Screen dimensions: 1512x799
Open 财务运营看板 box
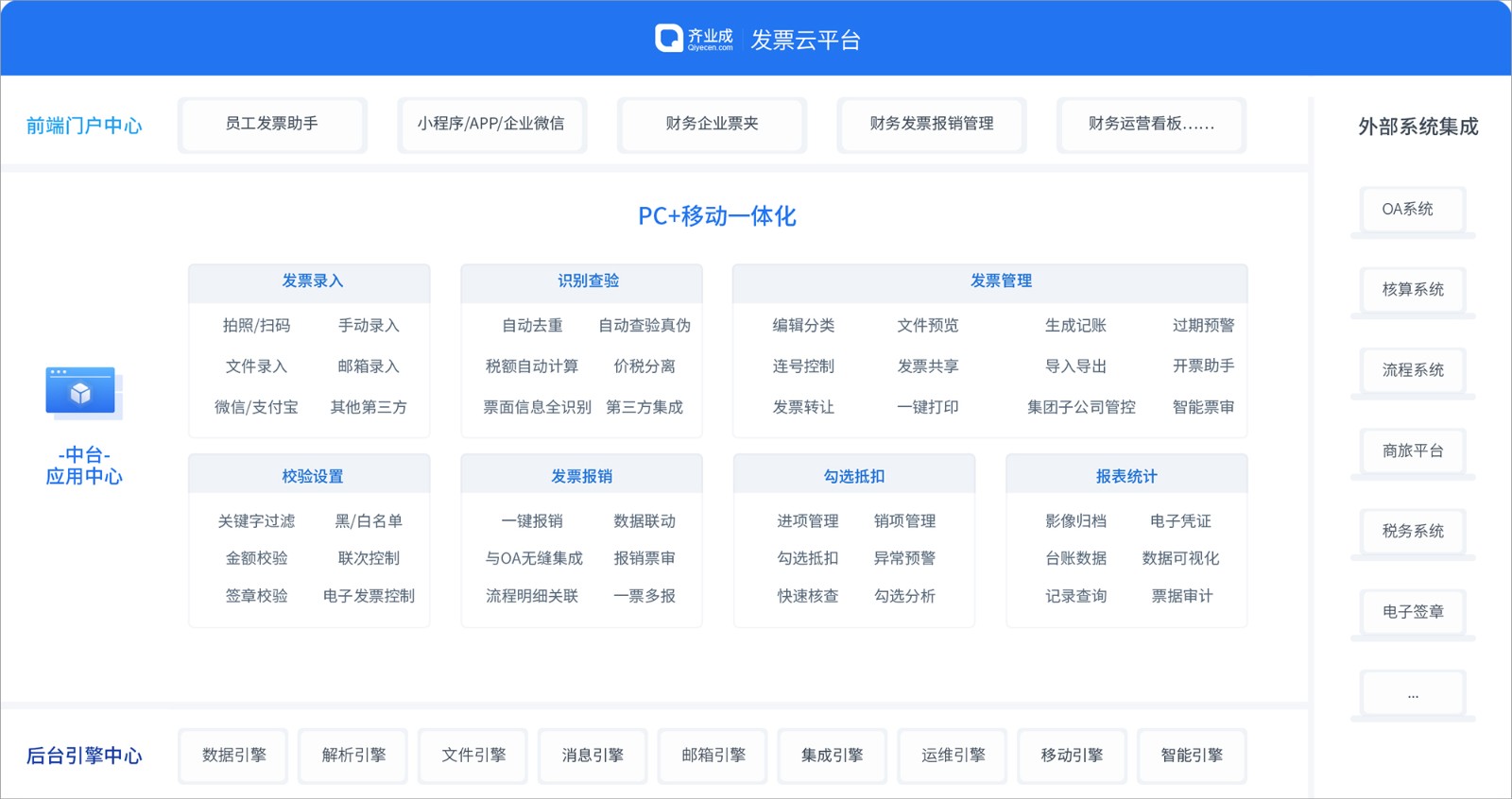click(1151, 124)
